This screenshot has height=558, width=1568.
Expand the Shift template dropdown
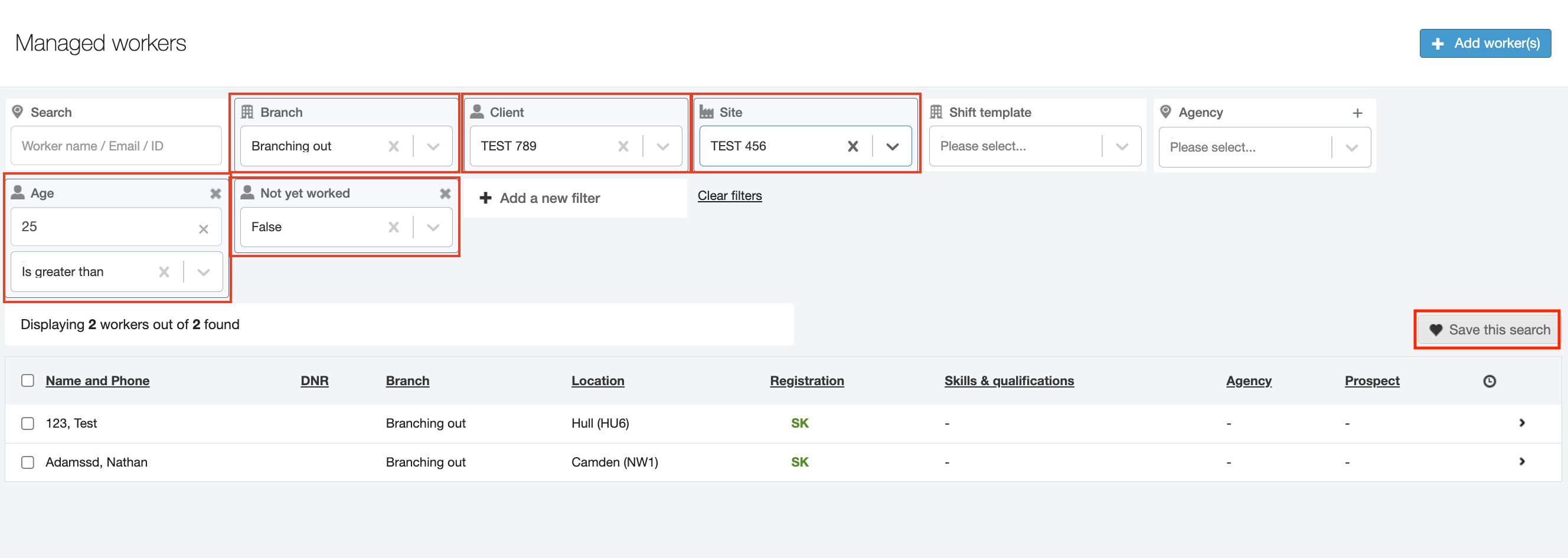1121,146
